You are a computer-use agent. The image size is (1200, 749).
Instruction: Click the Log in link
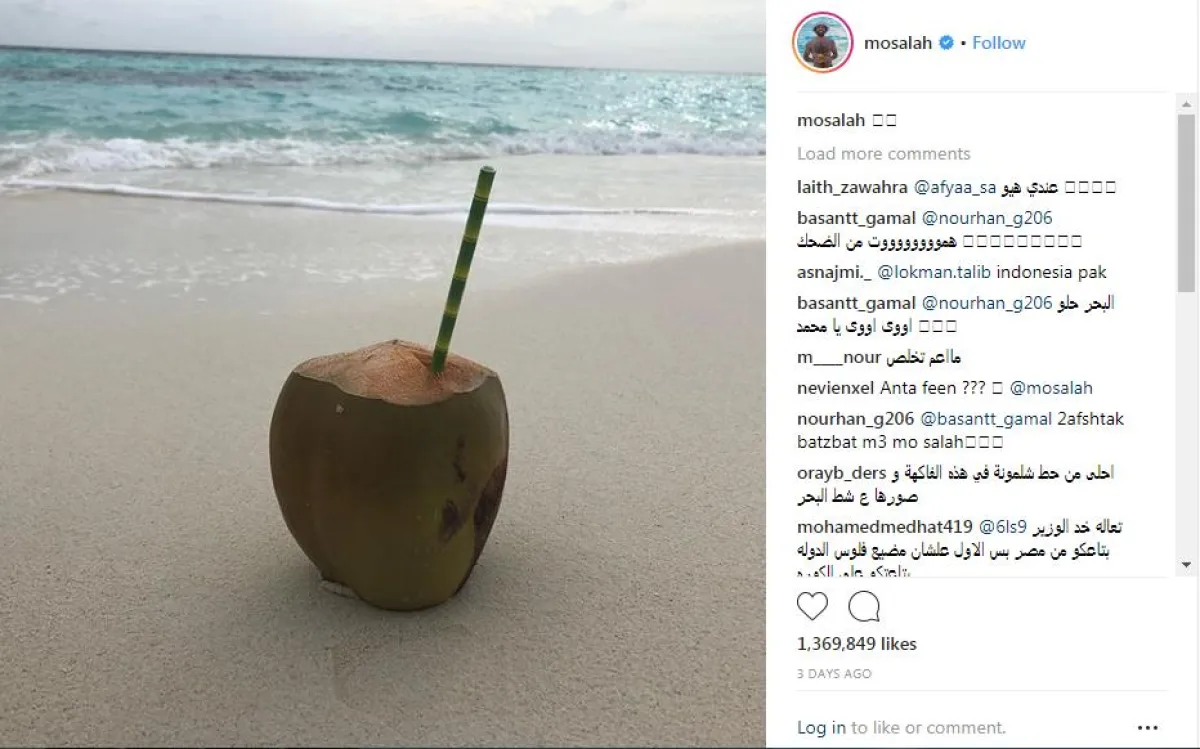tap(821, 728)
